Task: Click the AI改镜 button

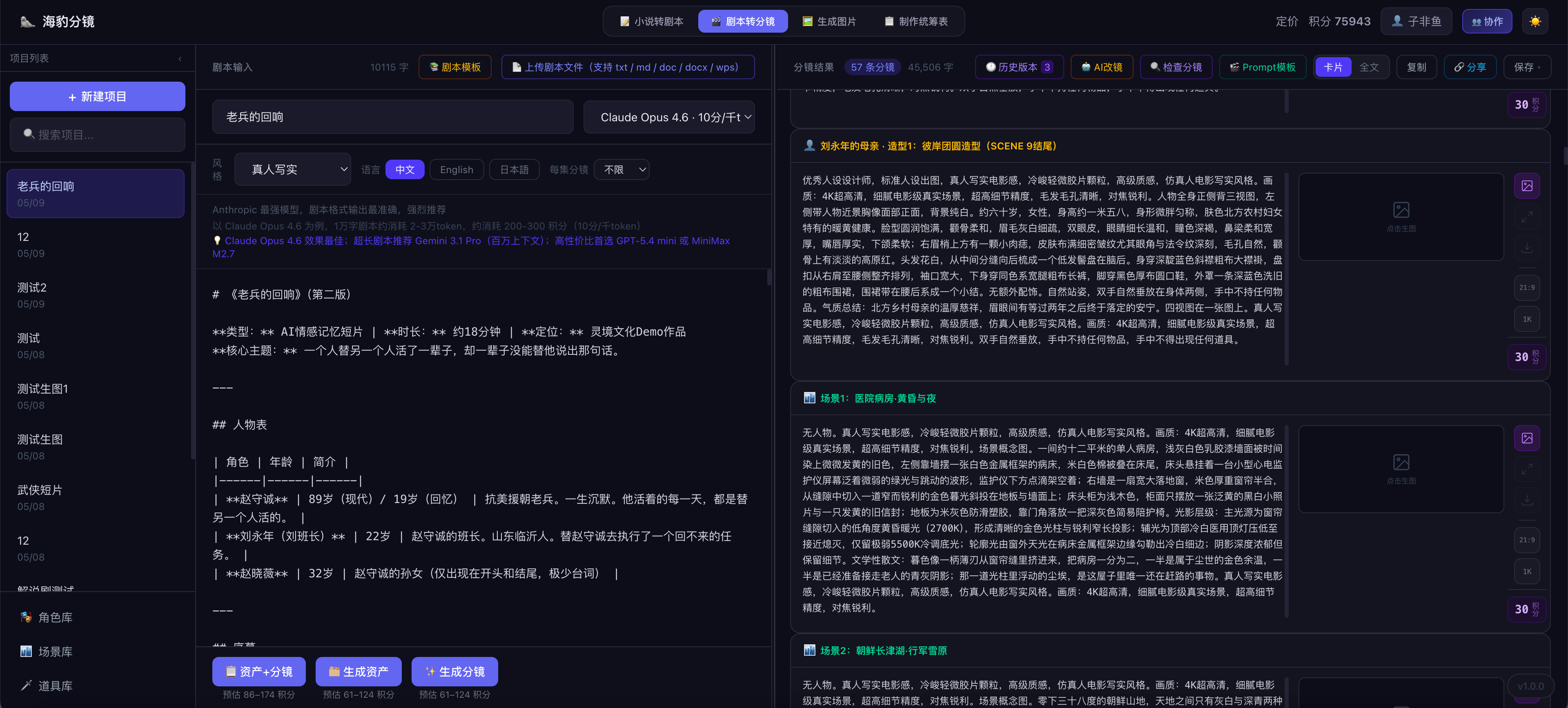Action: point(1102,67)
